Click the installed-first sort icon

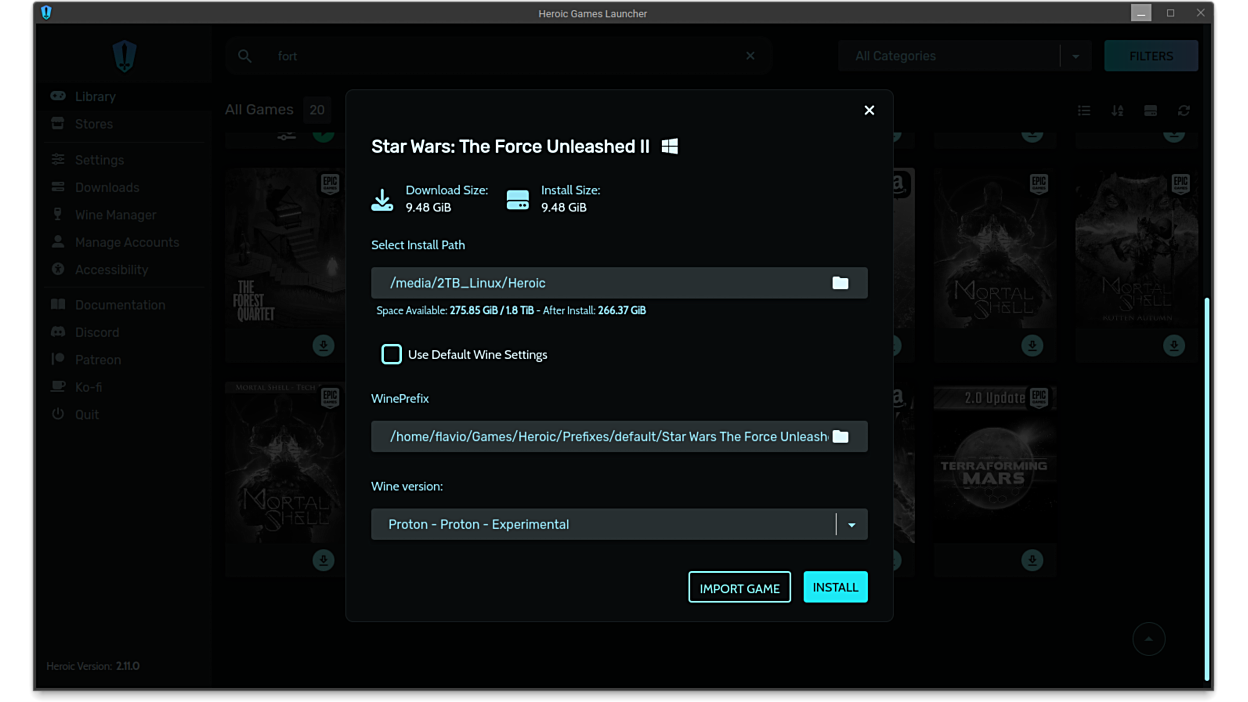1150,111
